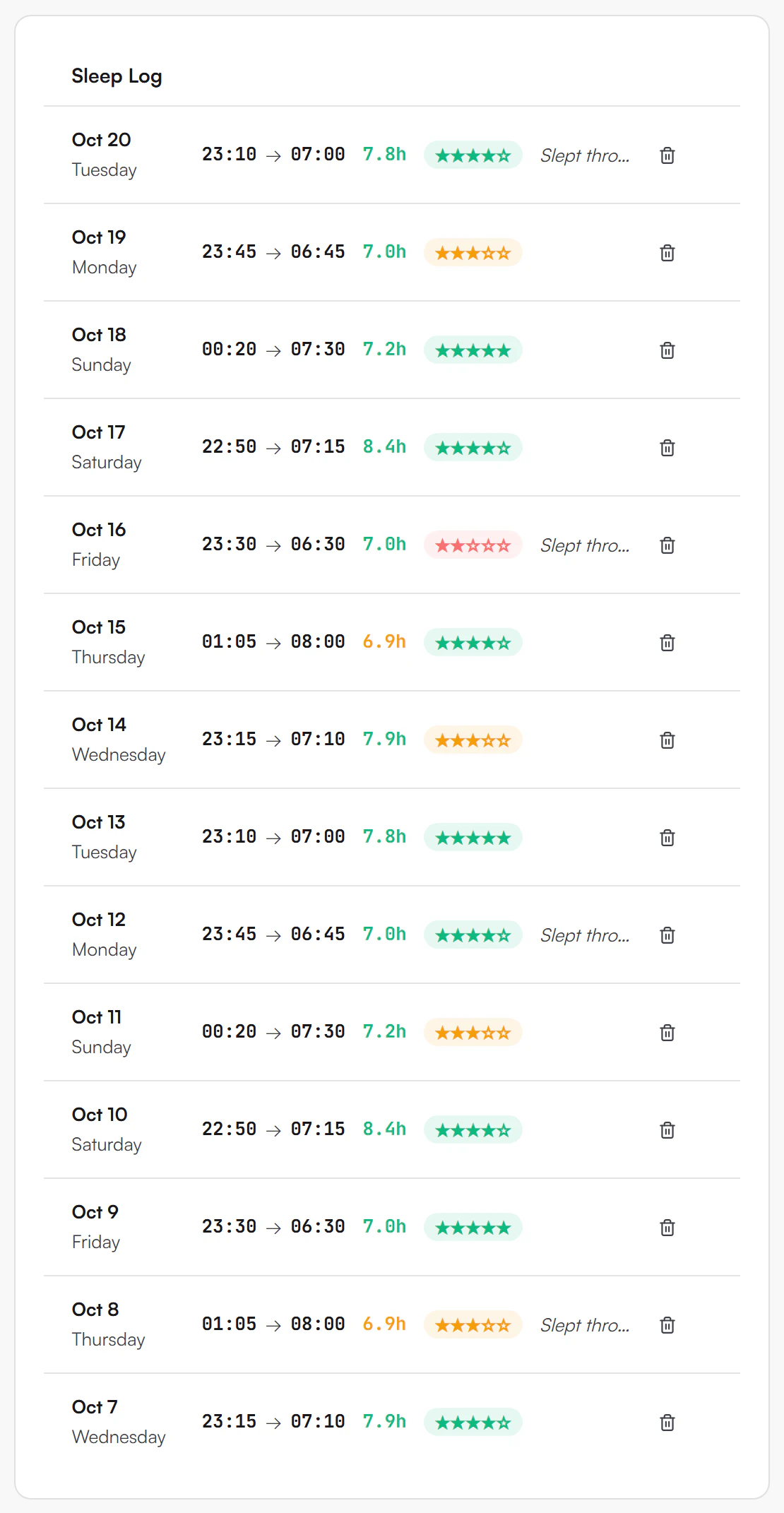Select the Oct 14 star rating badge
Image resolution: width=784 pixels, height=1513 pixels.
[473, 740]
